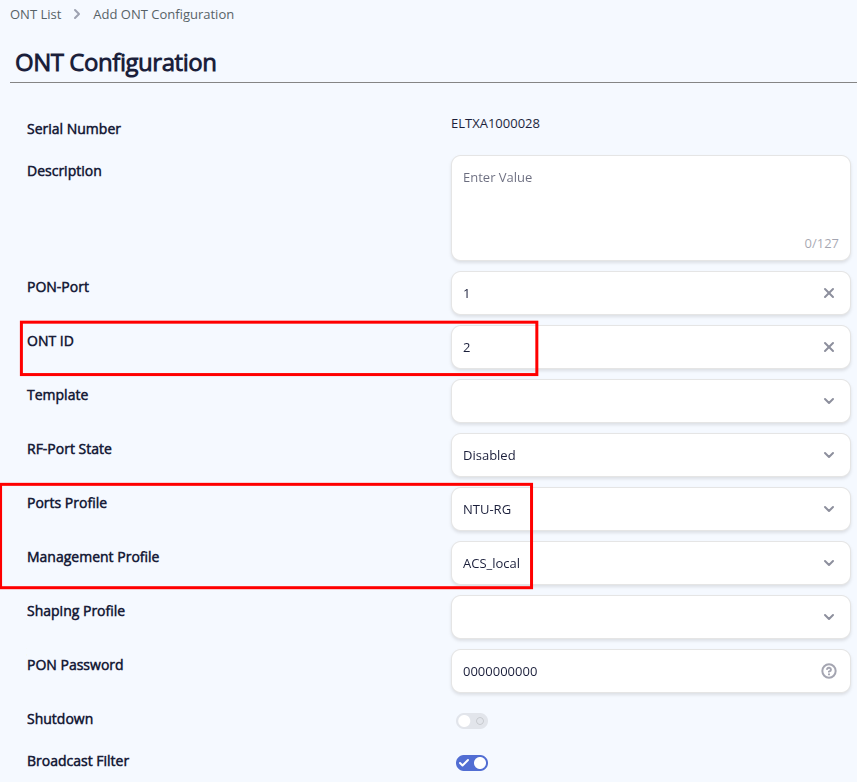Expand the Management Profile dropdown
This screenshot has height=782, width=857.
pyautogui.click(x=650, y=563)
